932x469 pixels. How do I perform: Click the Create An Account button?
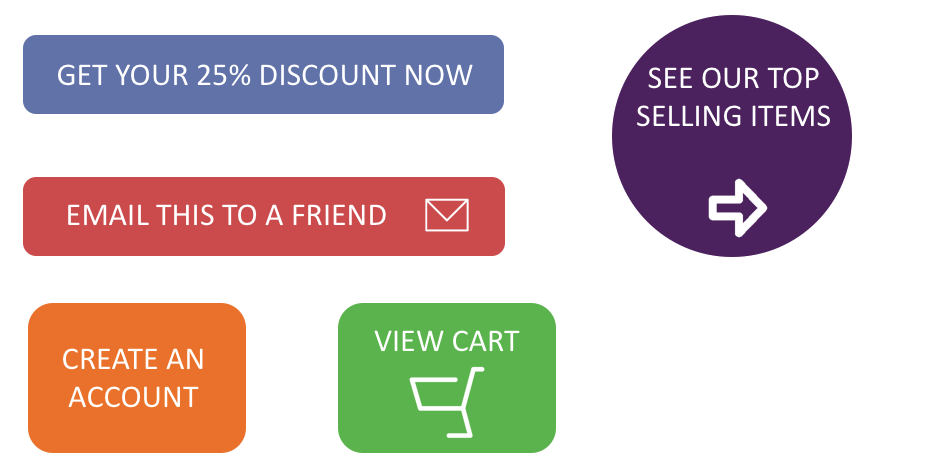137,378
